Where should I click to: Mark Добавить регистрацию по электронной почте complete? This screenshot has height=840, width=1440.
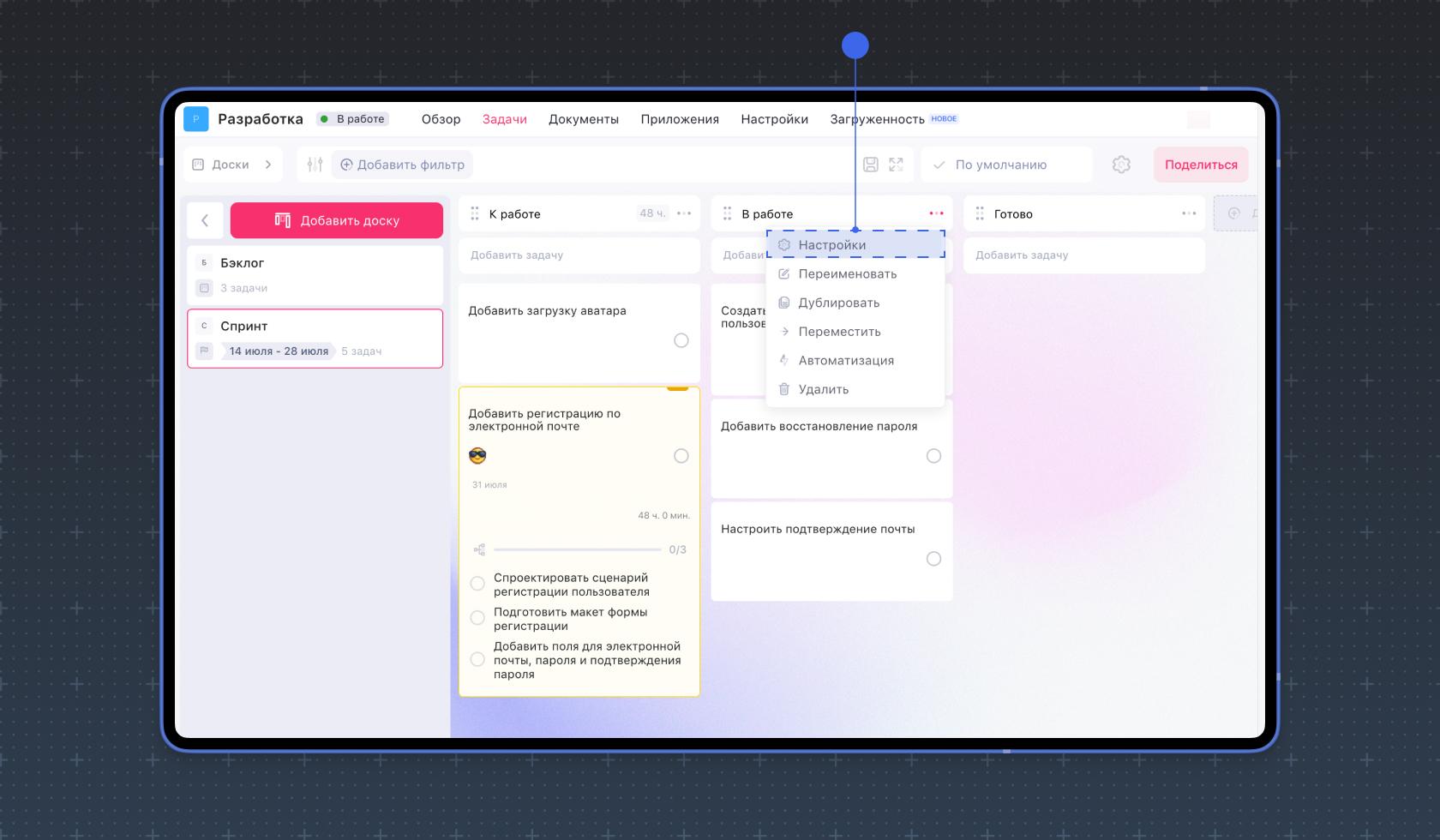681,456
